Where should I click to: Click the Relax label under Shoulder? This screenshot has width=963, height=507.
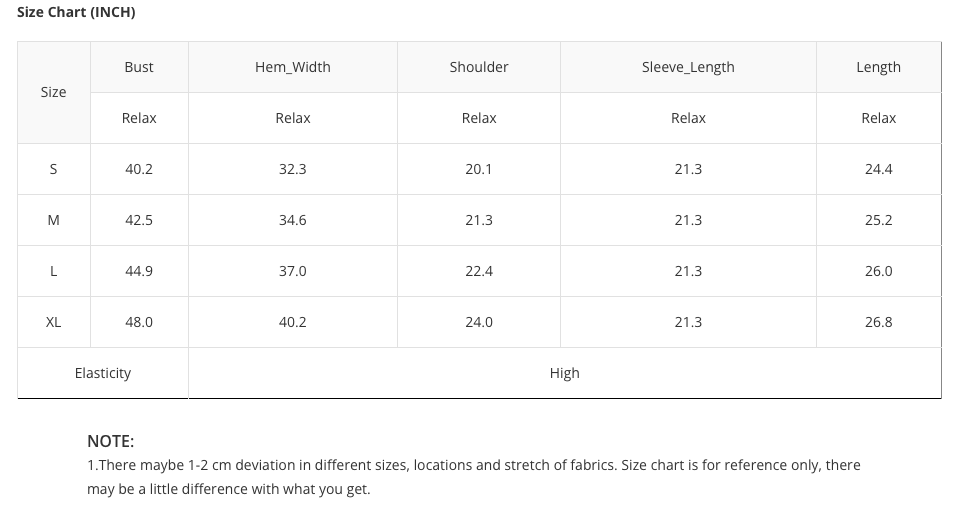pyautogui.click(x=479, y=118)
